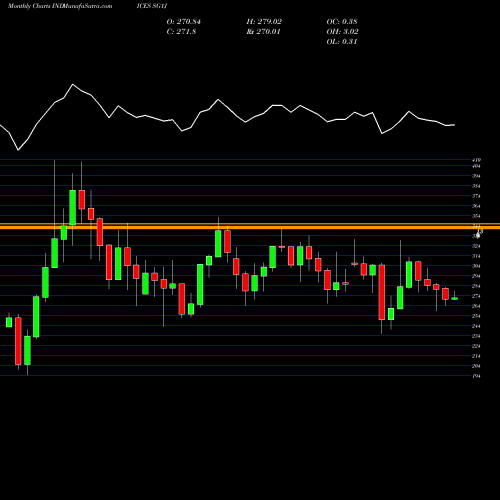The width and height of the screenshot is (500, 500).
Task: Select the open value 'O: 270.84'
Action: tap(184, 22)
